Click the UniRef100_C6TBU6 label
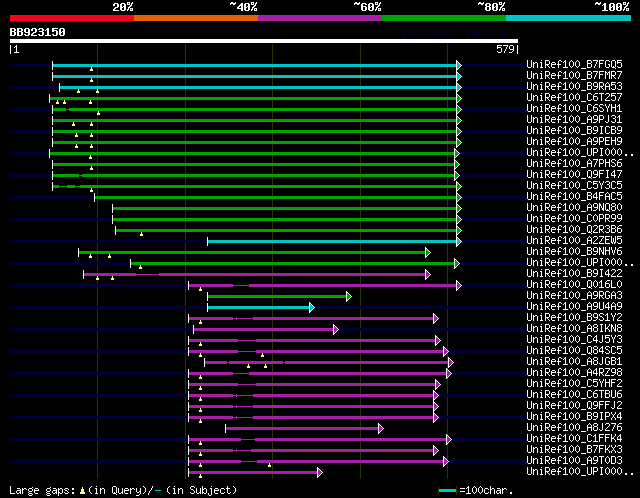The image size is (640, 498). pyautogui.click(x=574, y=395)
